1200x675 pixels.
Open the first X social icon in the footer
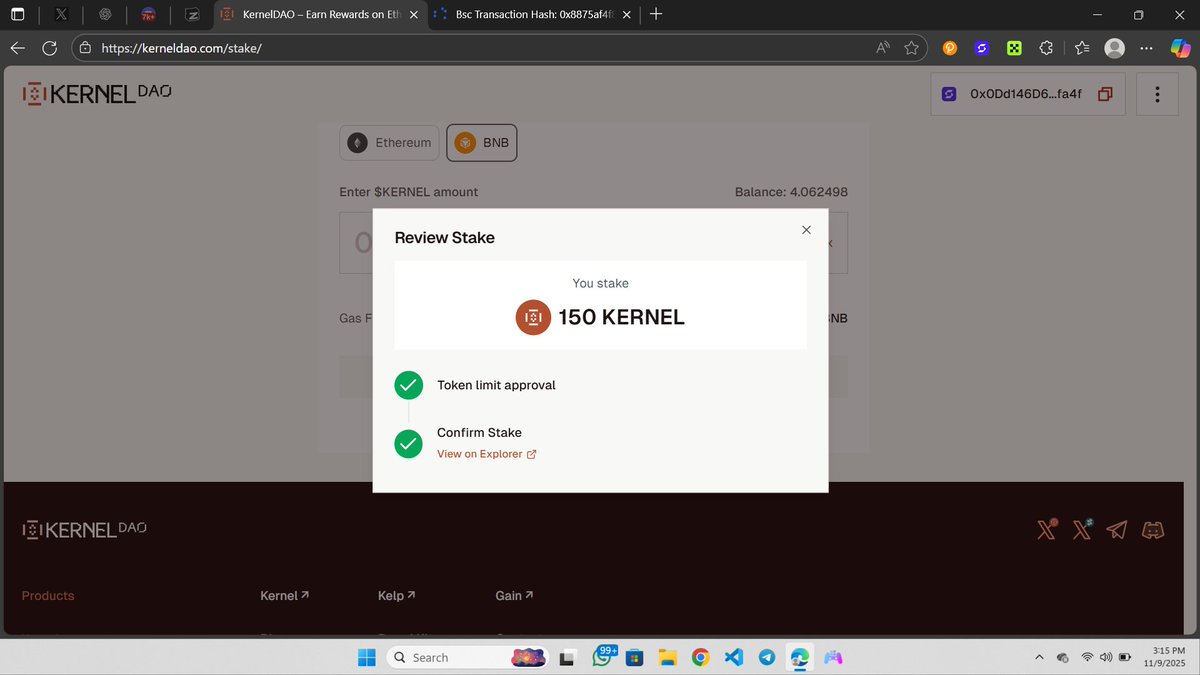1047,529
